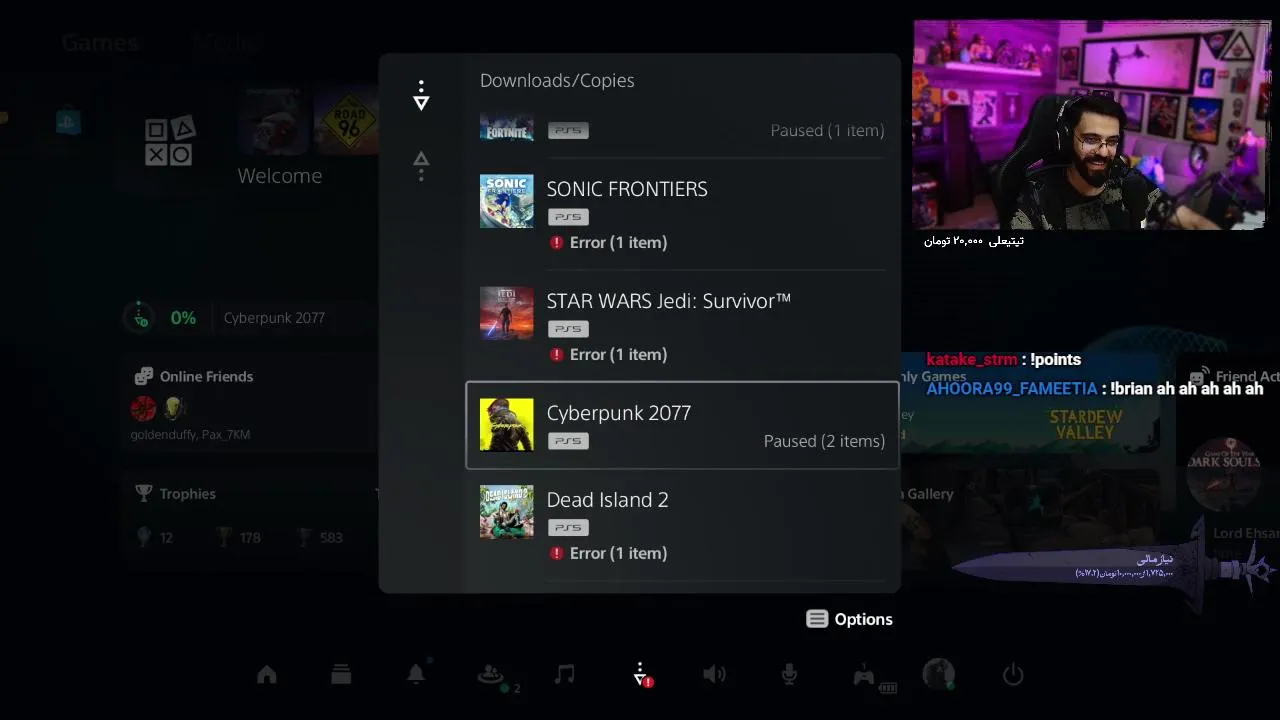Open the Mic icon in the bottom bar

point(789,675)
